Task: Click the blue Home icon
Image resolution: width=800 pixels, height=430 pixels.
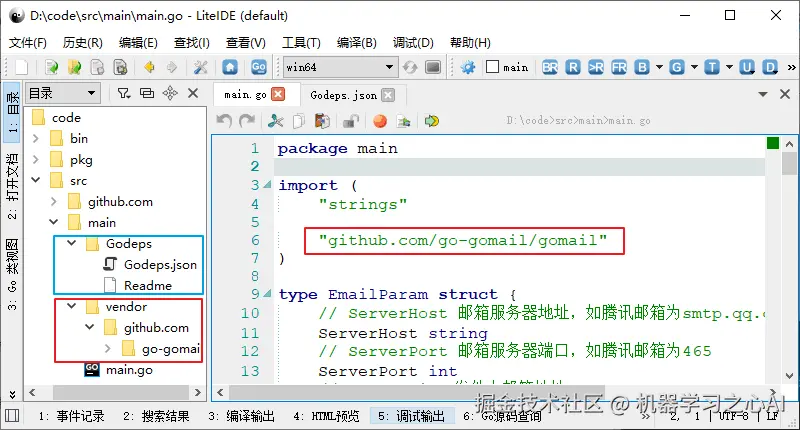Action: 230,67
